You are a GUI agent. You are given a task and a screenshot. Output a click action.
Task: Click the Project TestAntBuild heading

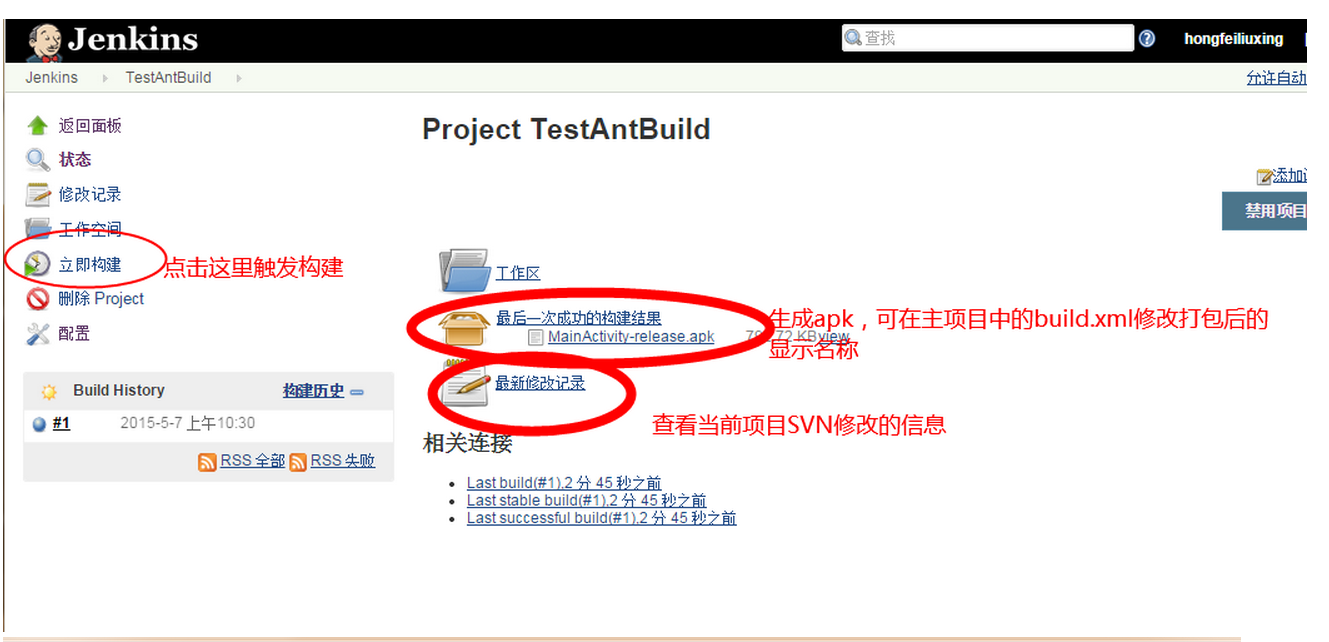pyautogui.click(x=566, y=130)
